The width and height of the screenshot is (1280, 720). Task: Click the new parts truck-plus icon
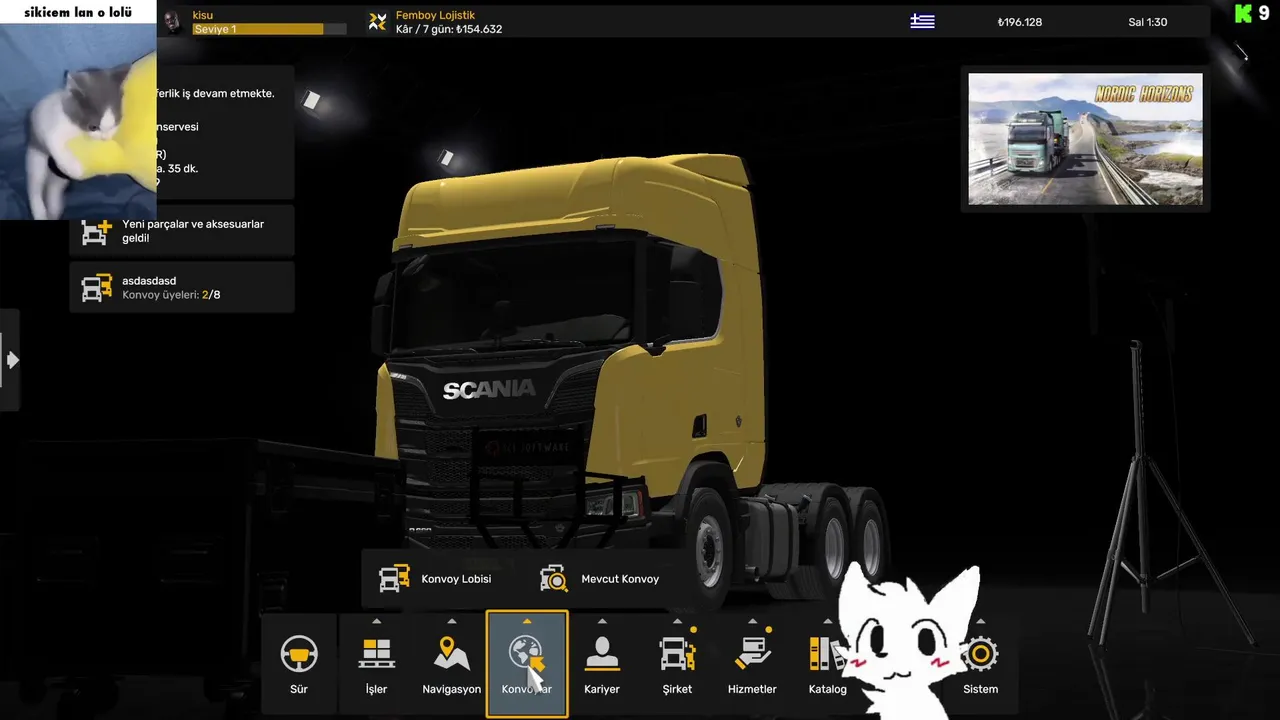tap(96, 232)
